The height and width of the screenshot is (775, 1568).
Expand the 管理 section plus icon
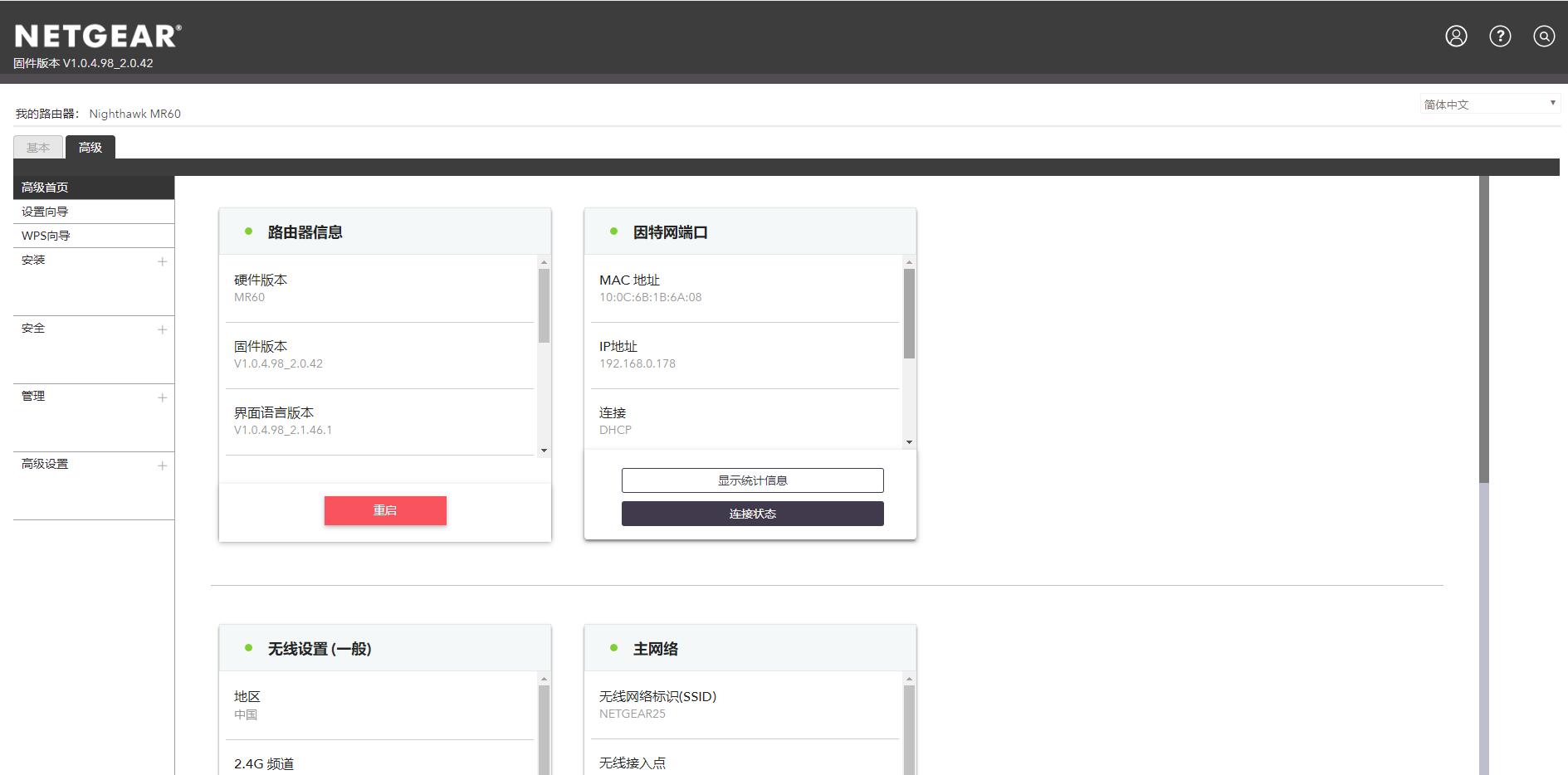pyautogui.click(x=162, y=397)
